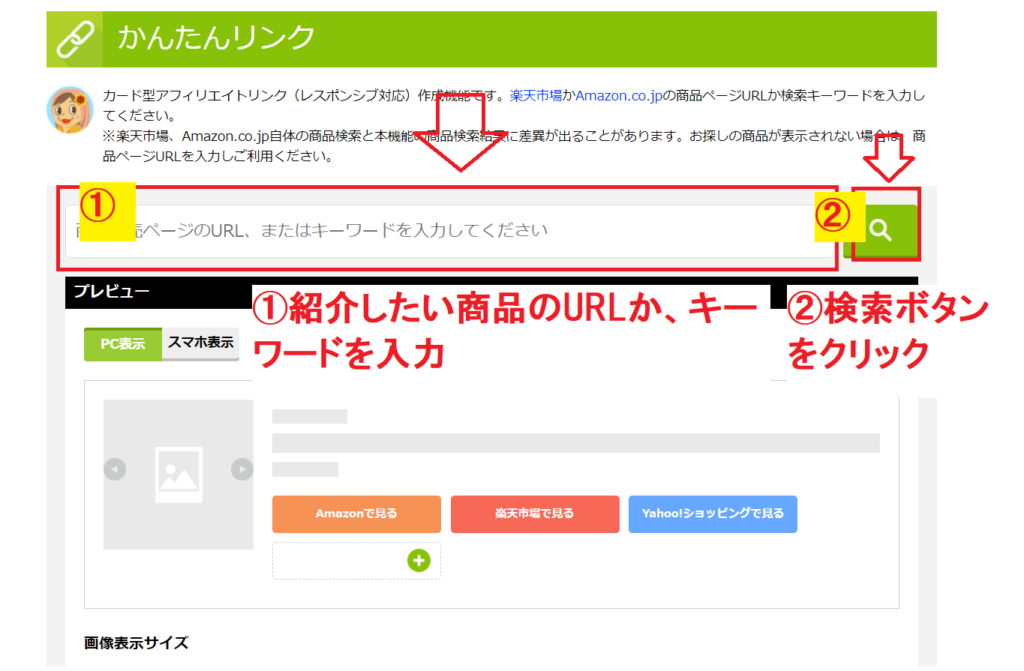Image resolution: width=1024 pixels, height=671 pixels.
Task: Open the 楽天市場 link in the description
Action: coord(541,96)
